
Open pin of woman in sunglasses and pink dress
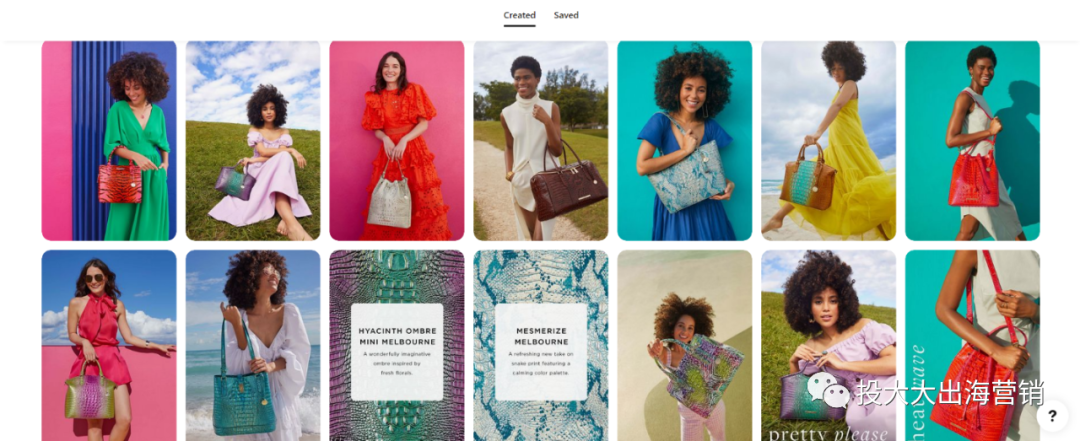click(x=109, y=345)
